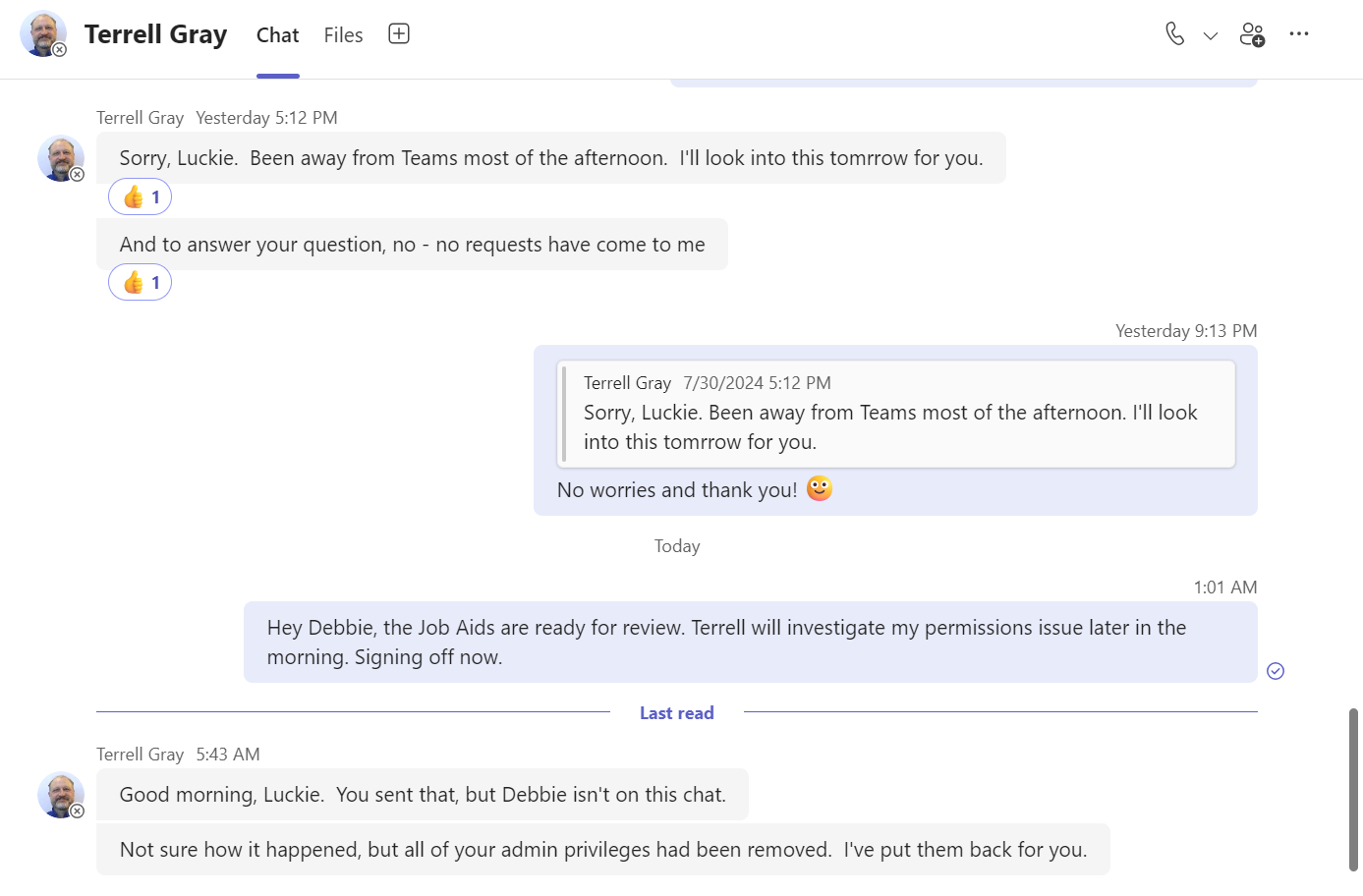Viewport: 1363px width, 896px height.
Task: Click the smiley emoji in No worries message
Action: pos(820,488)
